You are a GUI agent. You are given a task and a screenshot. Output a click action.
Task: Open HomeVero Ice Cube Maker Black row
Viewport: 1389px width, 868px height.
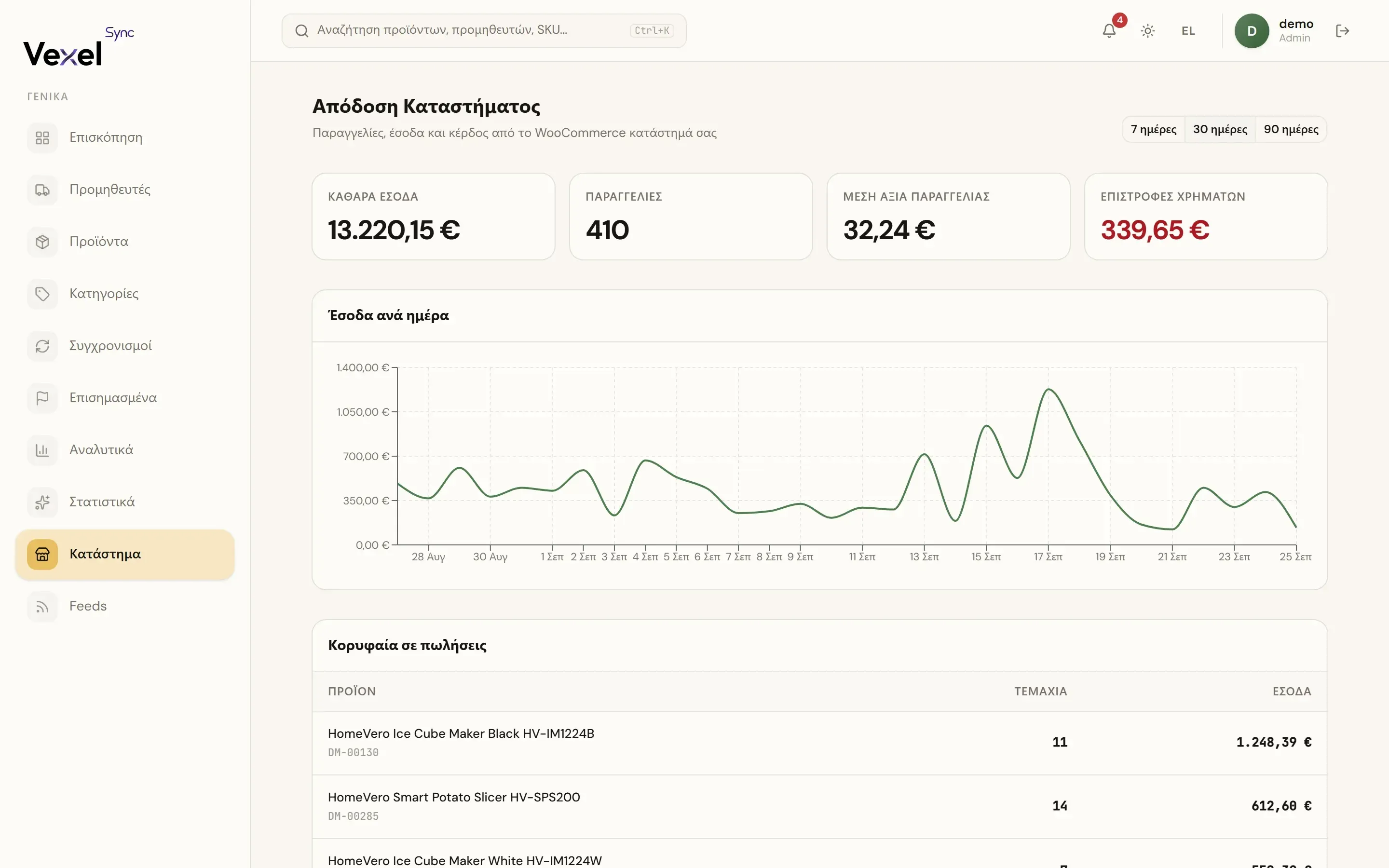click(819, 743)
